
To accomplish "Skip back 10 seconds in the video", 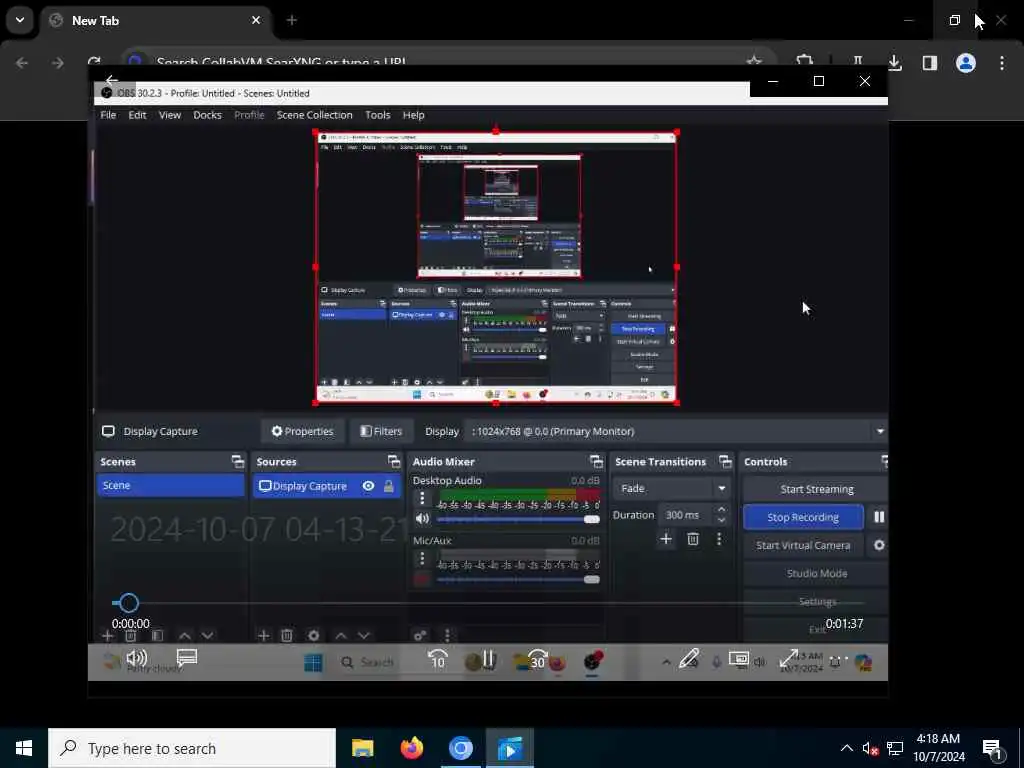I will (x=438, y=660).
